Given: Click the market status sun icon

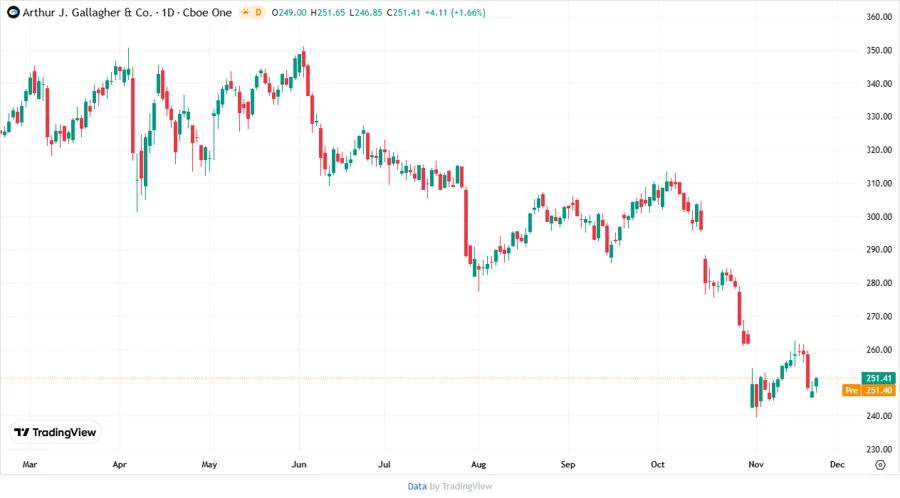Looking at the screenshot, I should pos(246,12).
